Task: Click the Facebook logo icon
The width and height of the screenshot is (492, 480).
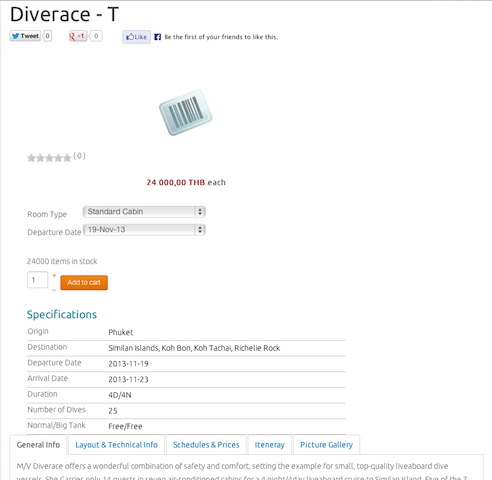Action: [158, 37]
